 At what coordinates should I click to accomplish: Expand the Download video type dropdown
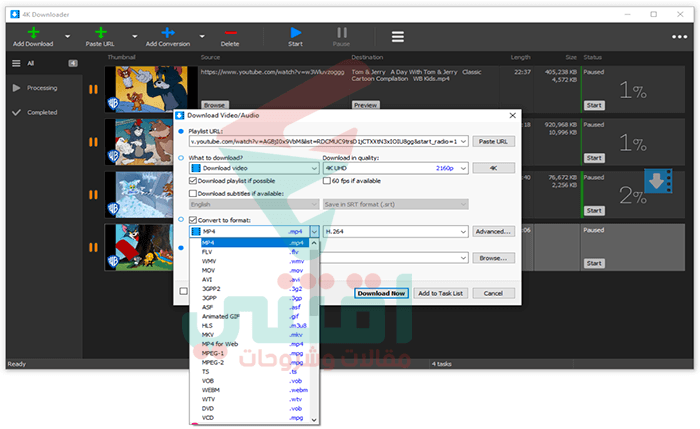coord(314,168)
